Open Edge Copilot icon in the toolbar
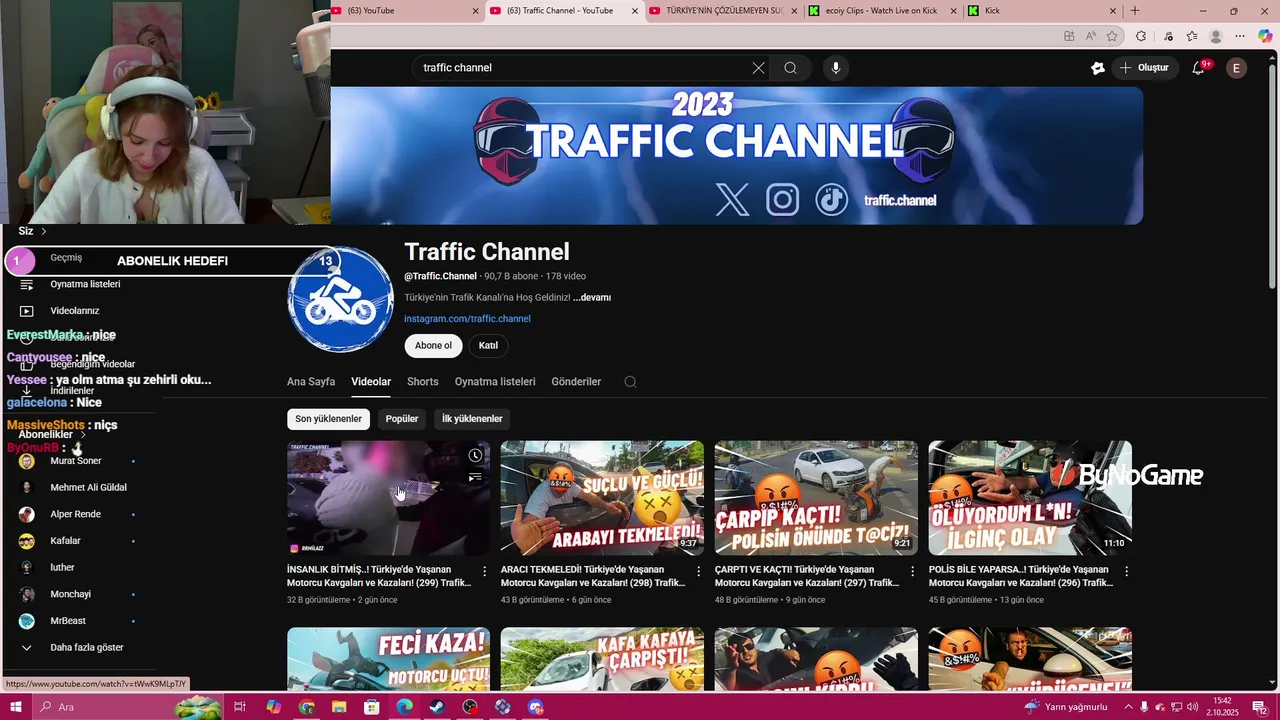 pyautogui.click(x=1265, y=36)
